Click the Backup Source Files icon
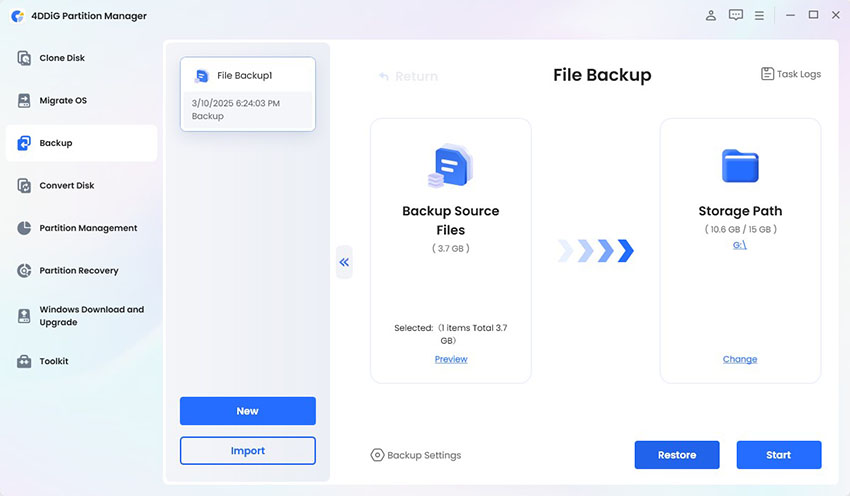Screen dimensions: 850x496 click(450, 167)
